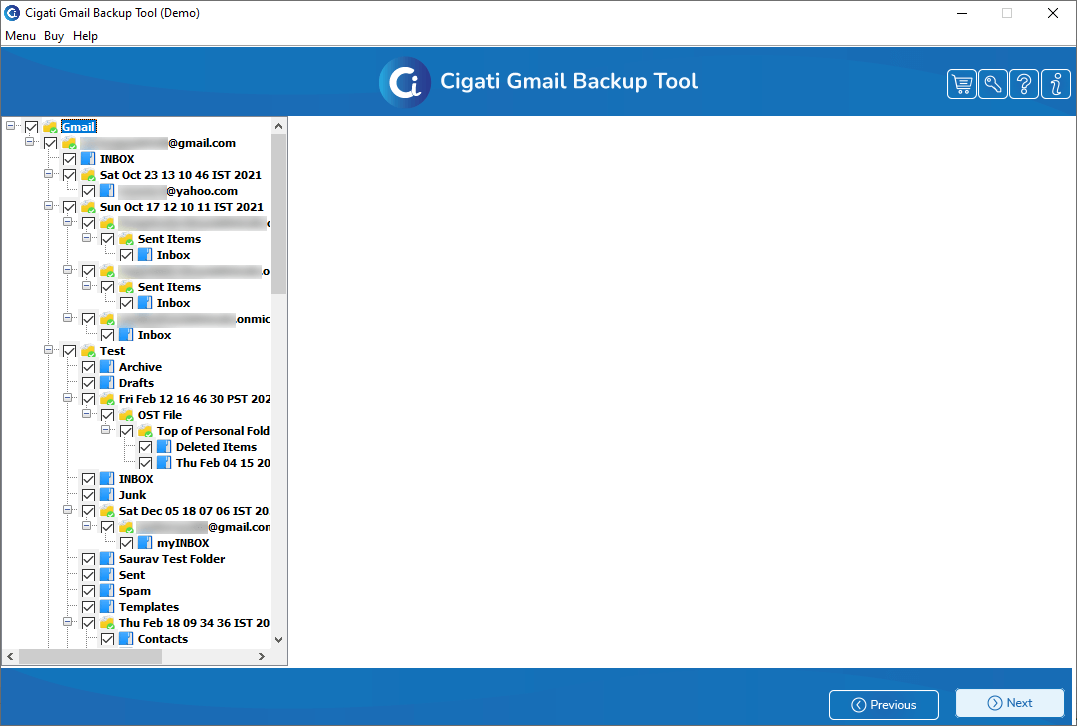Uncheck the Test folder checkbox
Image resolution: width=1077 pixels, height=726 pixels.
(69, 351)
